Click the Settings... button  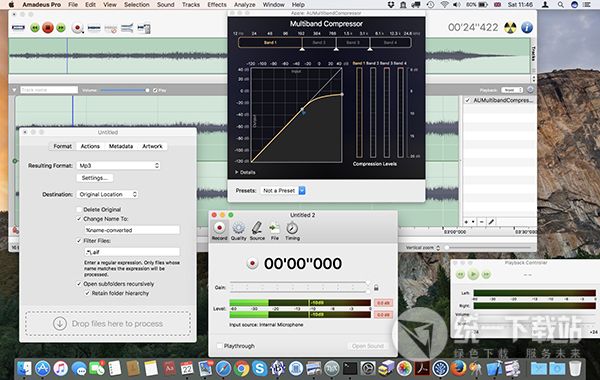(95, 178)
